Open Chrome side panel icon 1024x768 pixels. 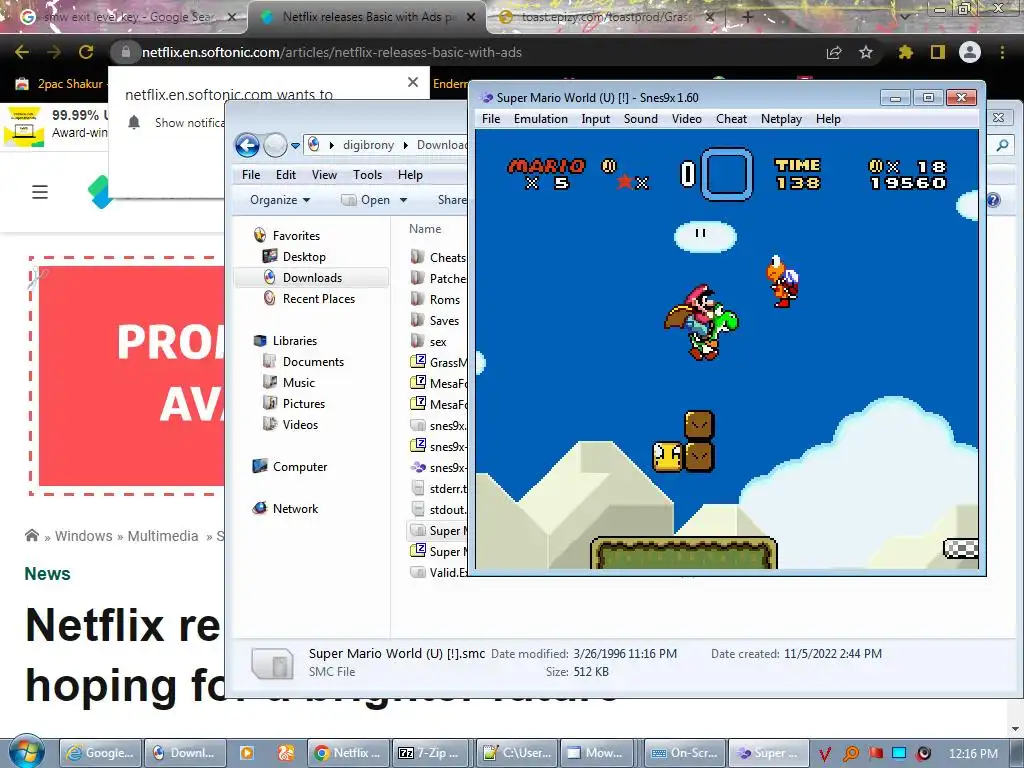tap(938, 52)
